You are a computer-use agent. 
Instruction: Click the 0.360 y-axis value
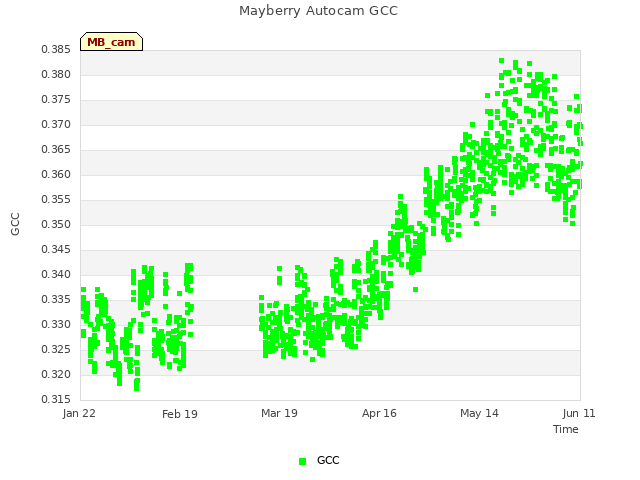point(56,174)
